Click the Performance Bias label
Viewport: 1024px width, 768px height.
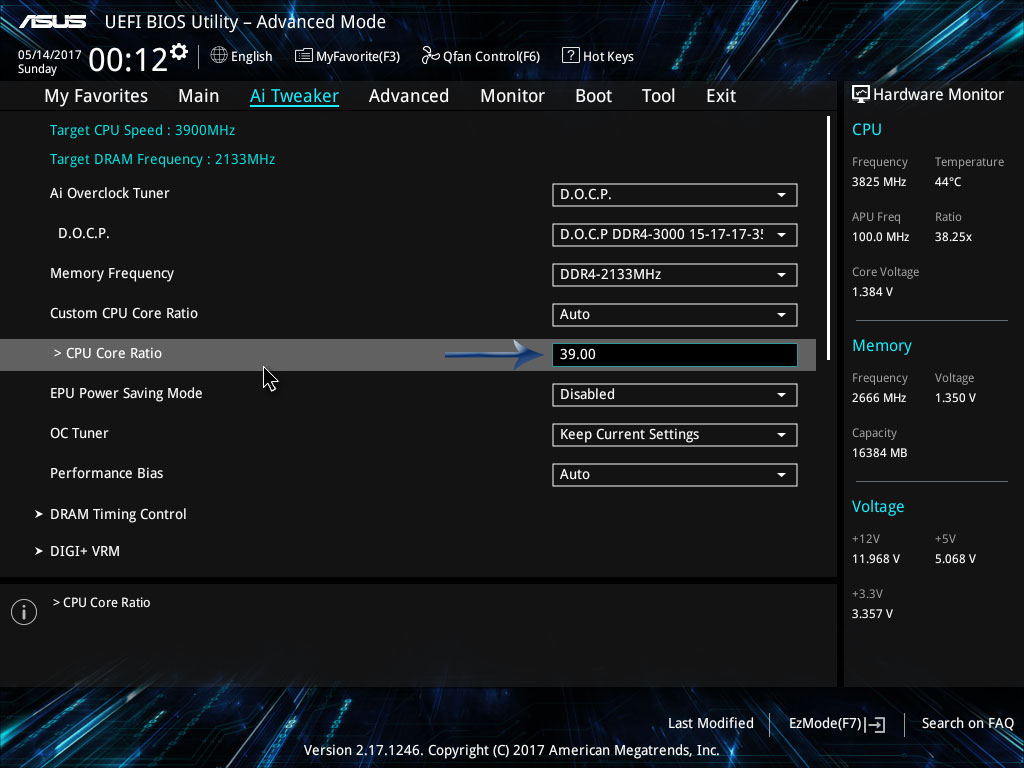(106, 473)
